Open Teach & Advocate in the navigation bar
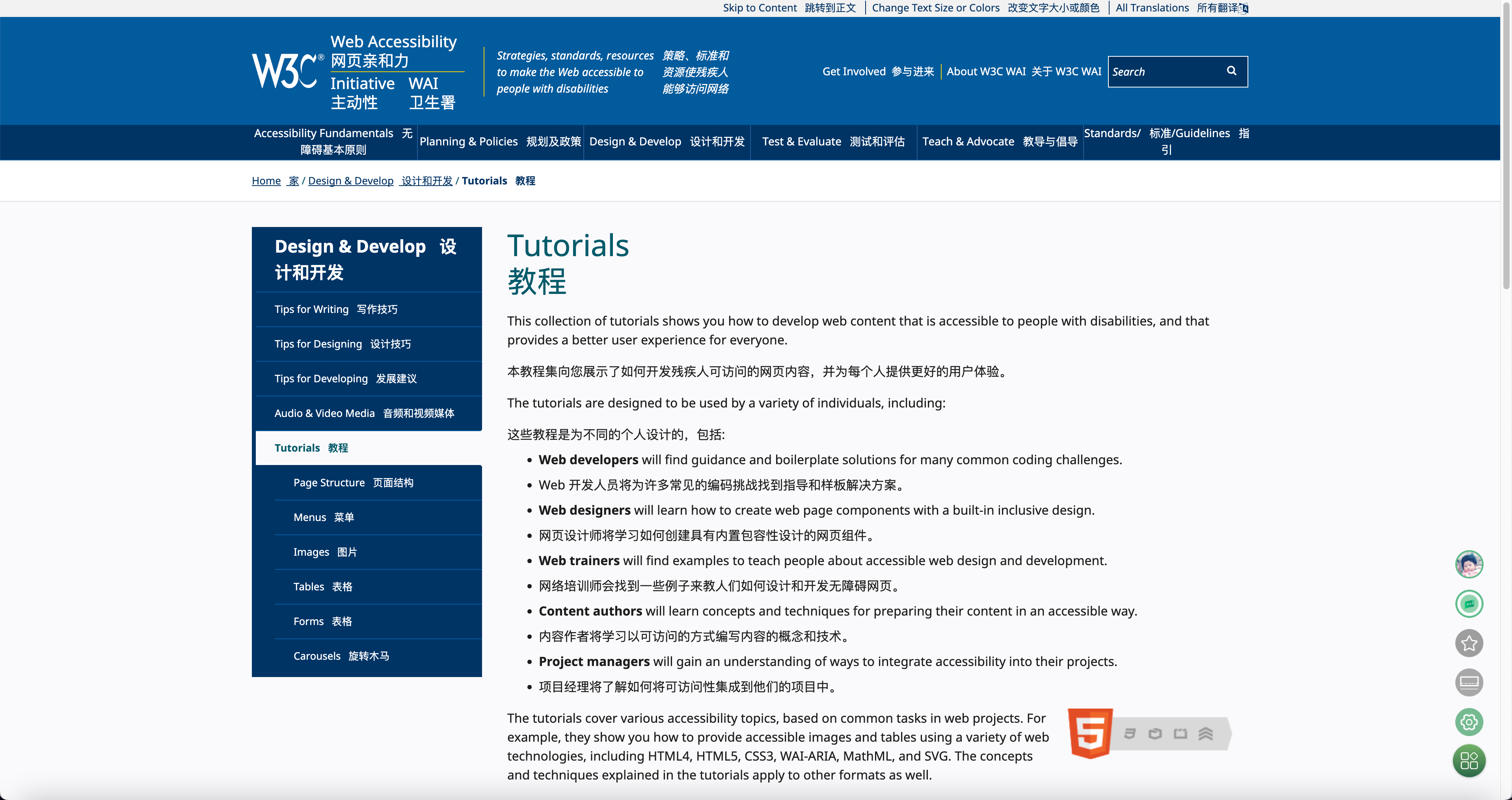1512x800 pixels. click(1000, 141)
